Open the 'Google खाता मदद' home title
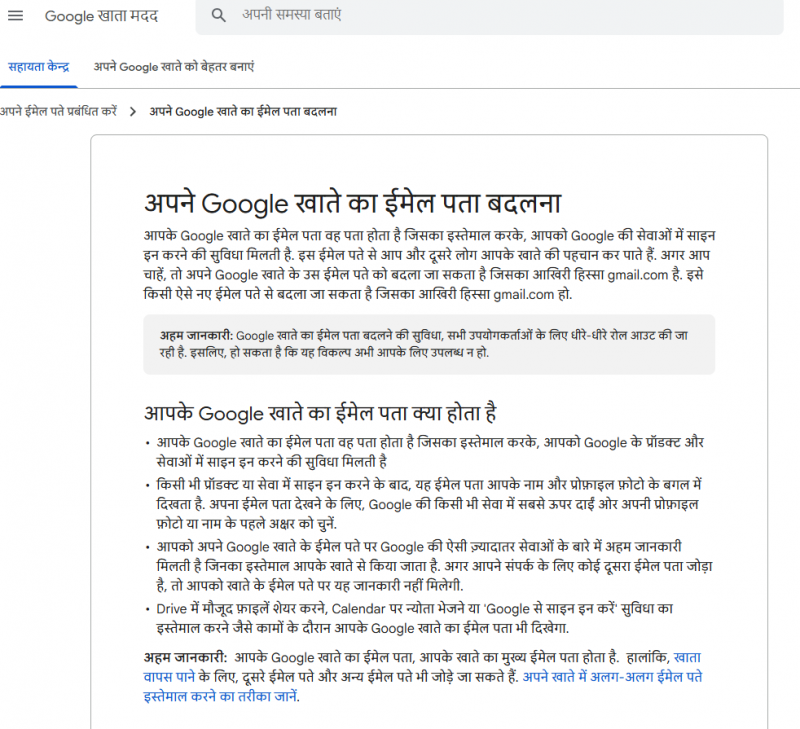800x729 pixels. click(x=101, y=16)
